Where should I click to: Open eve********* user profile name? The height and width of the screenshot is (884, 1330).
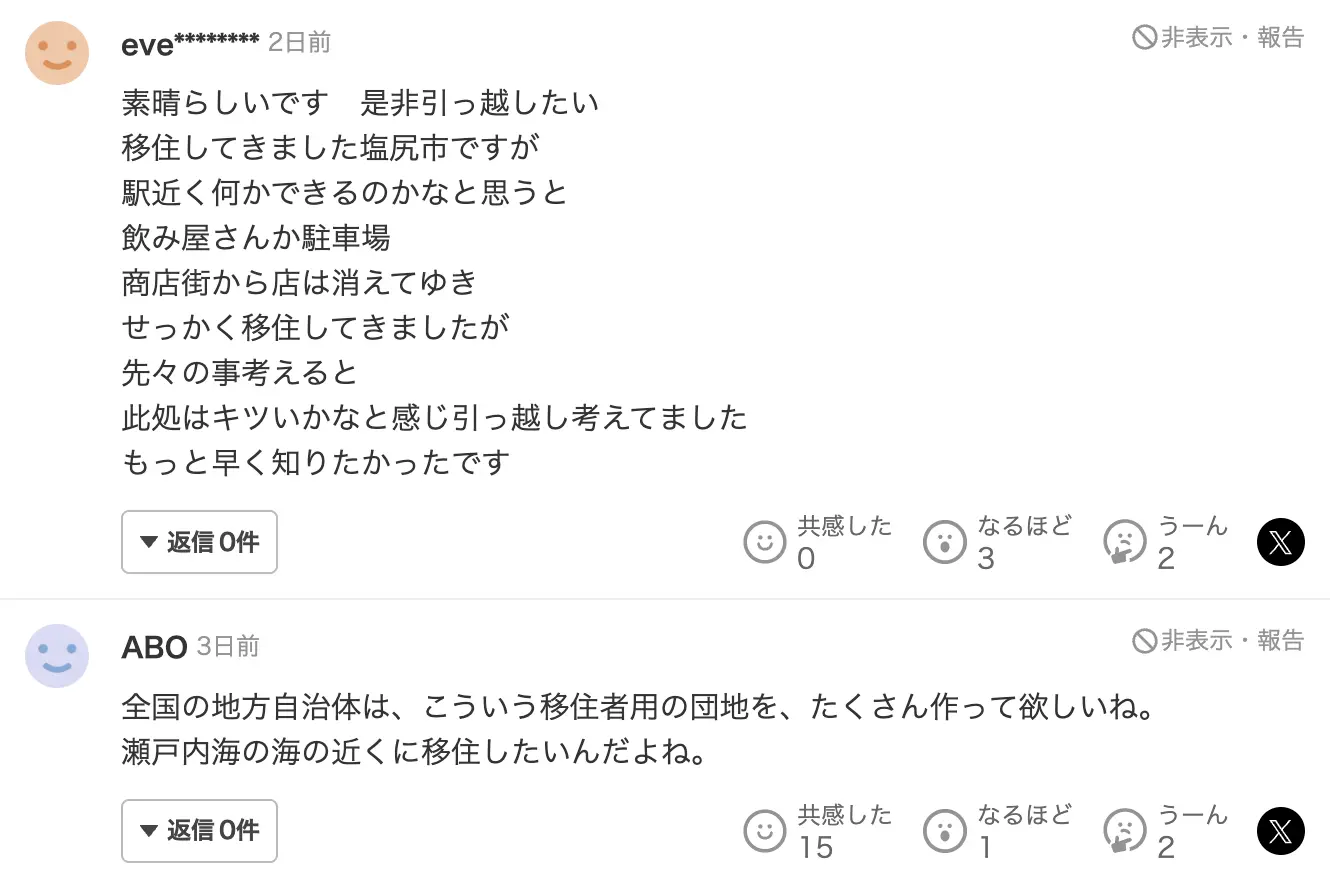190,44
